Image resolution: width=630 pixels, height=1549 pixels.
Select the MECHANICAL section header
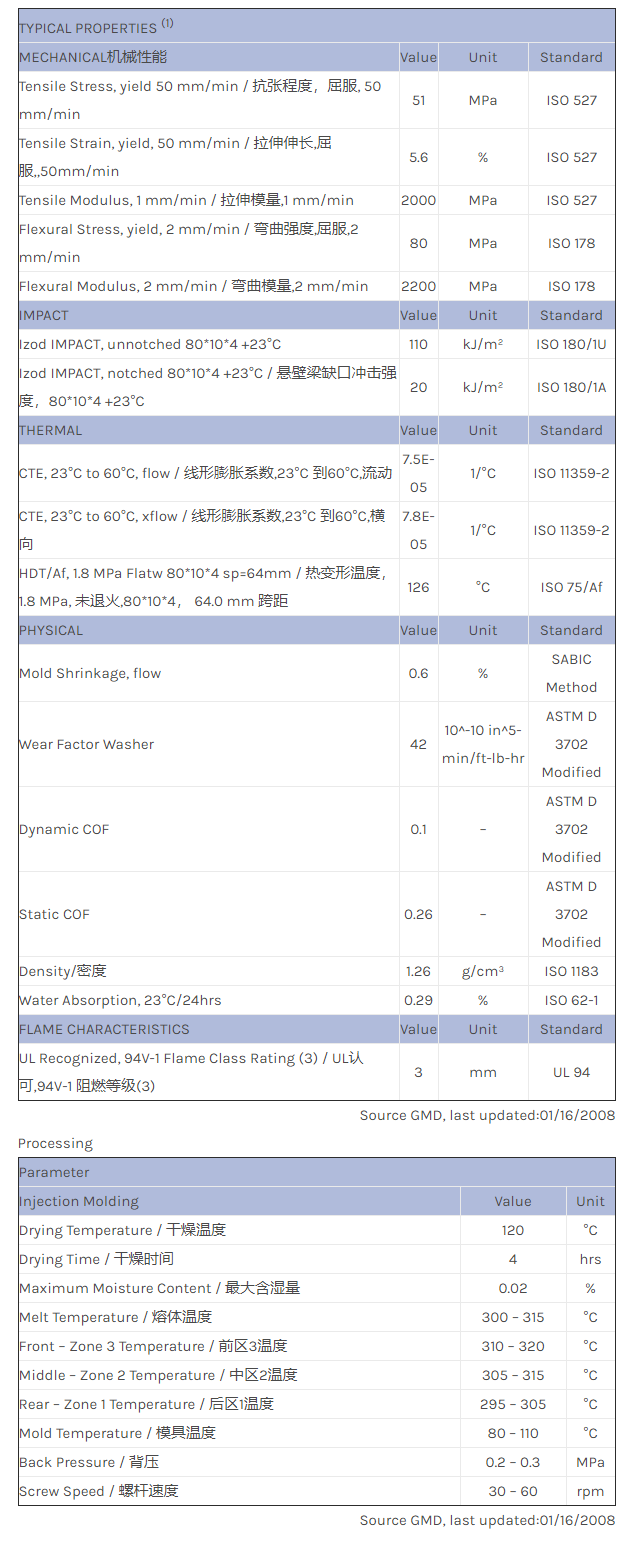click(x=93, y=57)
